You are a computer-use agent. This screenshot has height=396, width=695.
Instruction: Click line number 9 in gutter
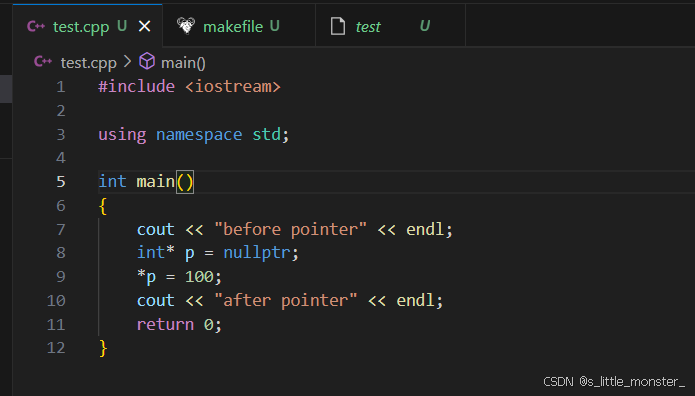pos(61,277)
